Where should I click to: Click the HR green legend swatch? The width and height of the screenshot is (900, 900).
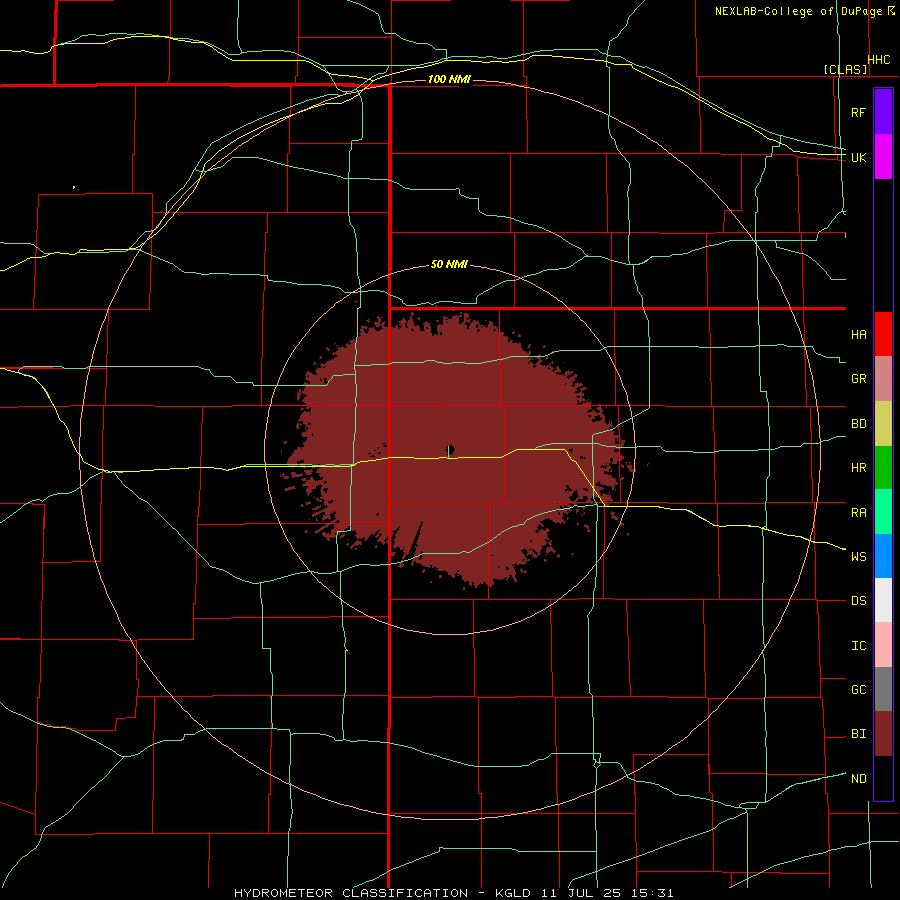pyautogui.click(x=883, y=468)
